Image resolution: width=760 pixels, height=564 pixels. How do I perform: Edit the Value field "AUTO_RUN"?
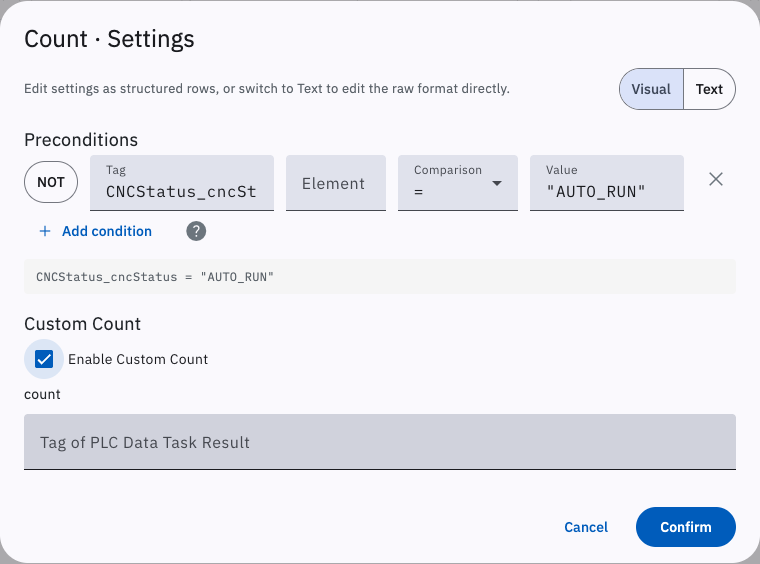[607, 183]
